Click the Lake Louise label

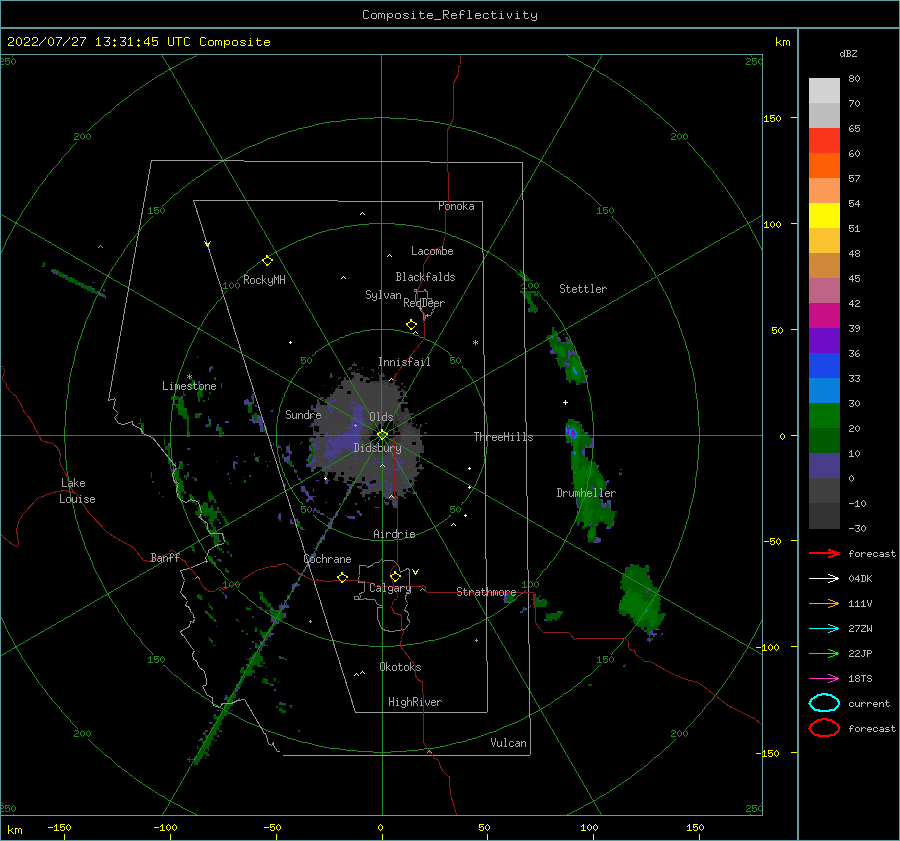click(77, 491)
